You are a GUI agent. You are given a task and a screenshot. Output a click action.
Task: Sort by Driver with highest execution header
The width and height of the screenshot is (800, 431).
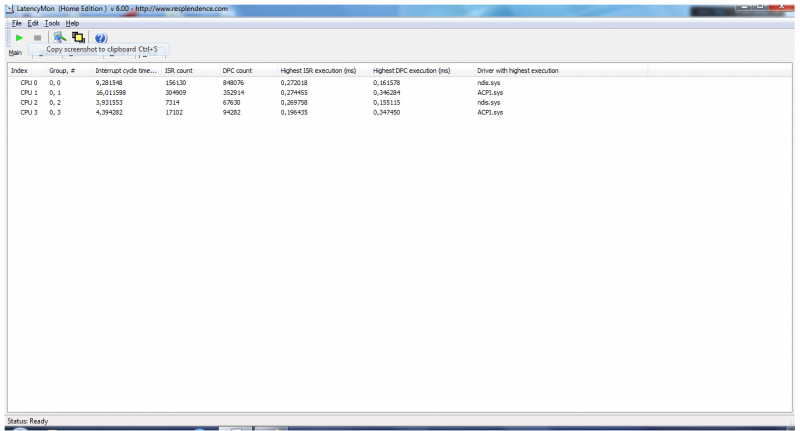(517, 71)
